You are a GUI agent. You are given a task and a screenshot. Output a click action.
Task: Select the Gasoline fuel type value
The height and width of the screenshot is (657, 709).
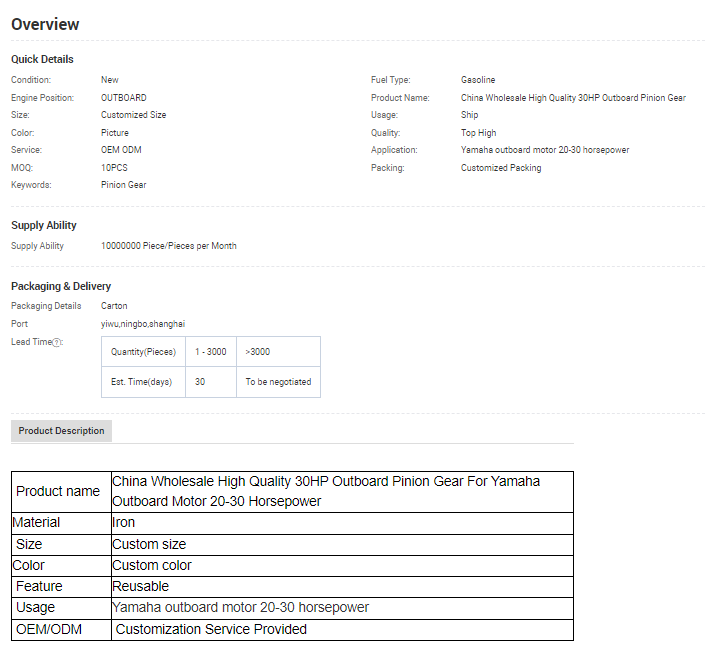(x=478, y=80)
